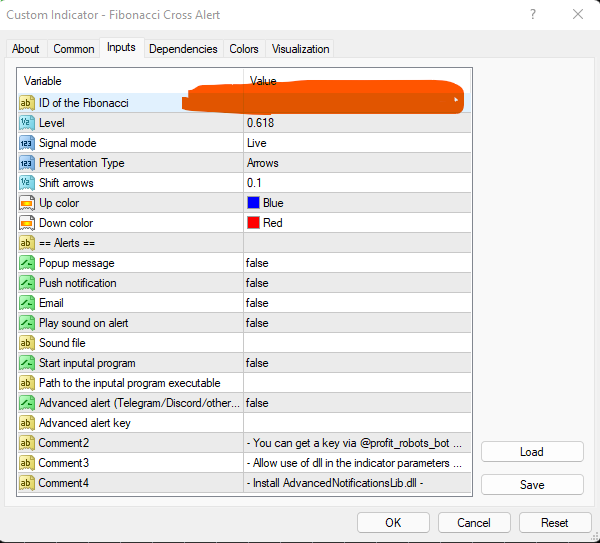This screenshot has height=543, width=600.
Task: Toggle Push notification false value
Action: click(x=357, y=283)
